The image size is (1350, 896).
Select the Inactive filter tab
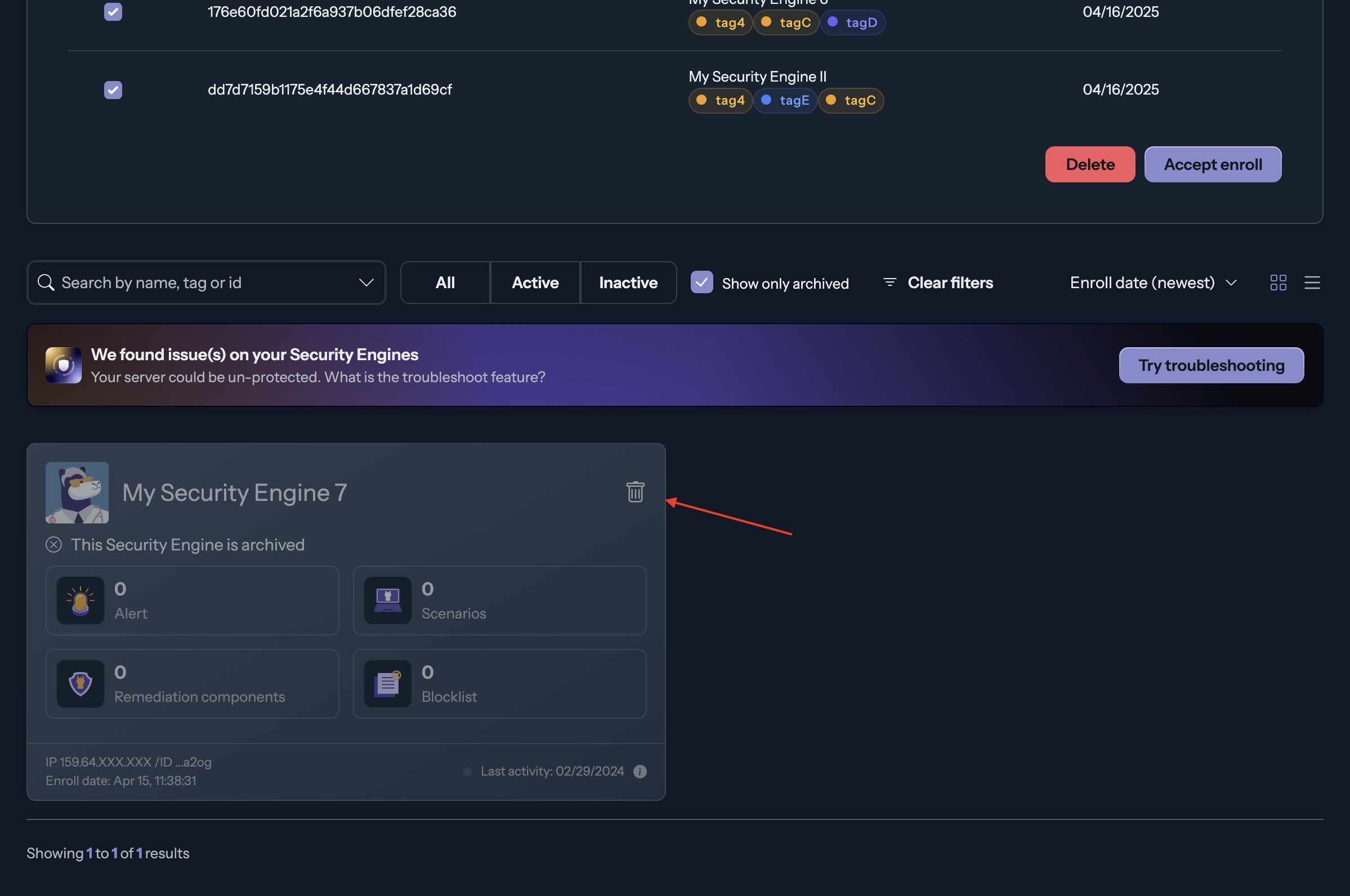click(628, 283)
